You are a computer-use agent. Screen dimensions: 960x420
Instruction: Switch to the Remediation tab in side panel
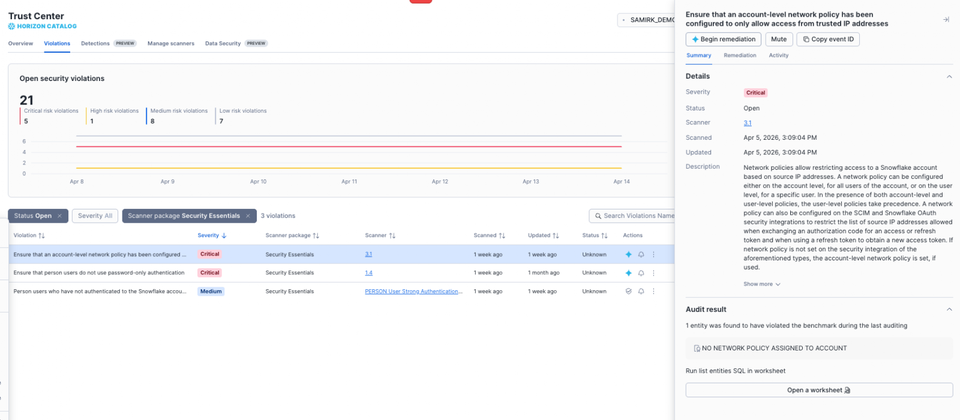740,55
